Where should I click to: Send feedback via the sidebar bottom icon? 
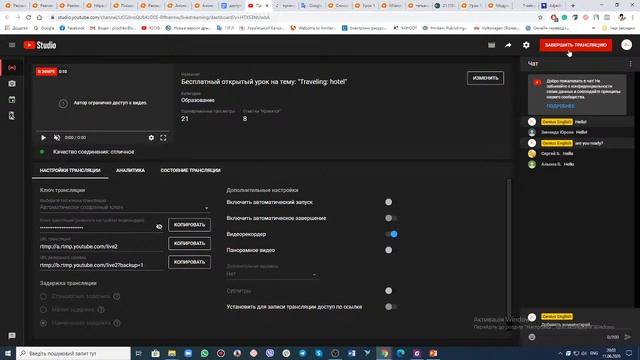12,336
